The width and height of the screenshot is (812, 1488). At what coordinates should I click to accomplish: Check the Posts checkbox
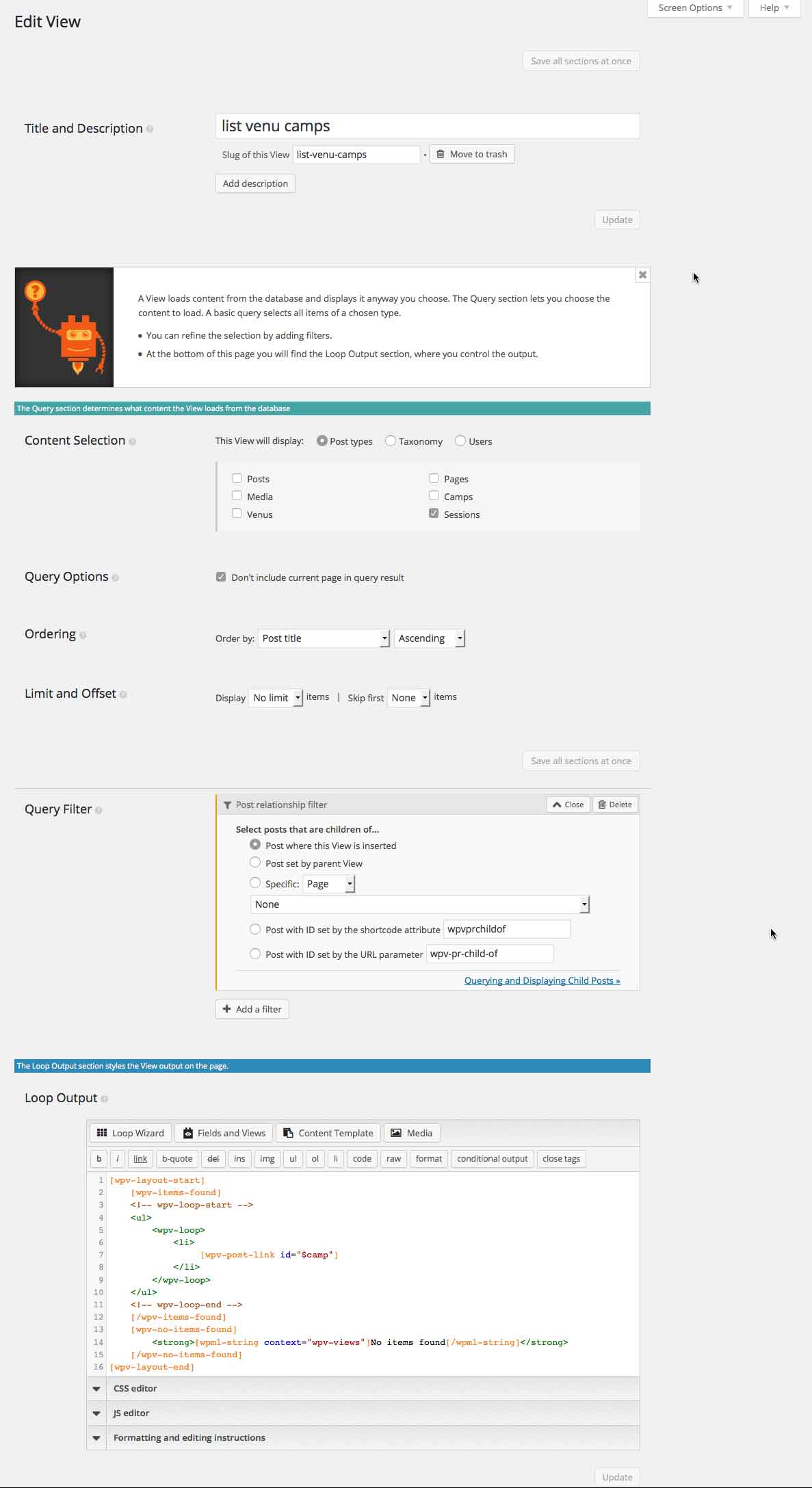pos(237,478)
